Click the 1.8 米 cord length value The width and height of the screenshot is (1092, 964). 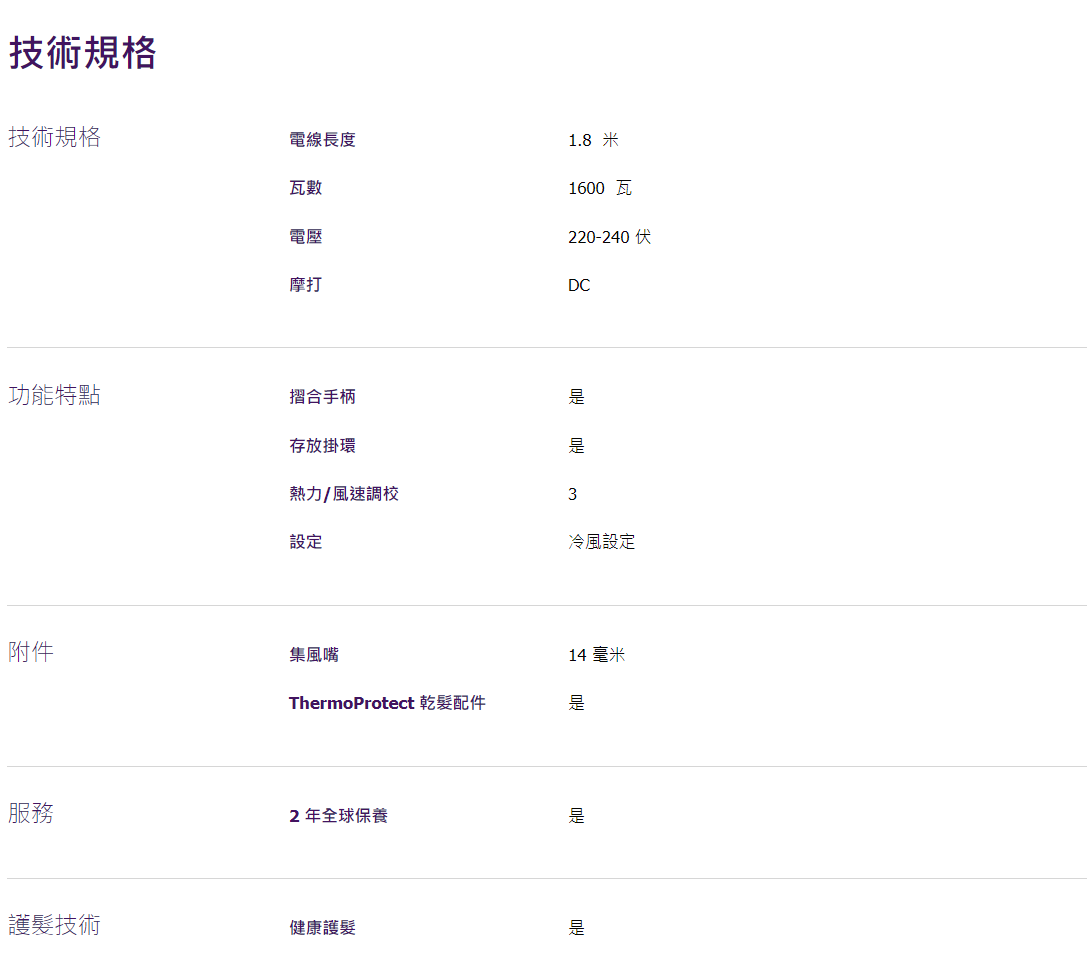[593, 140]
